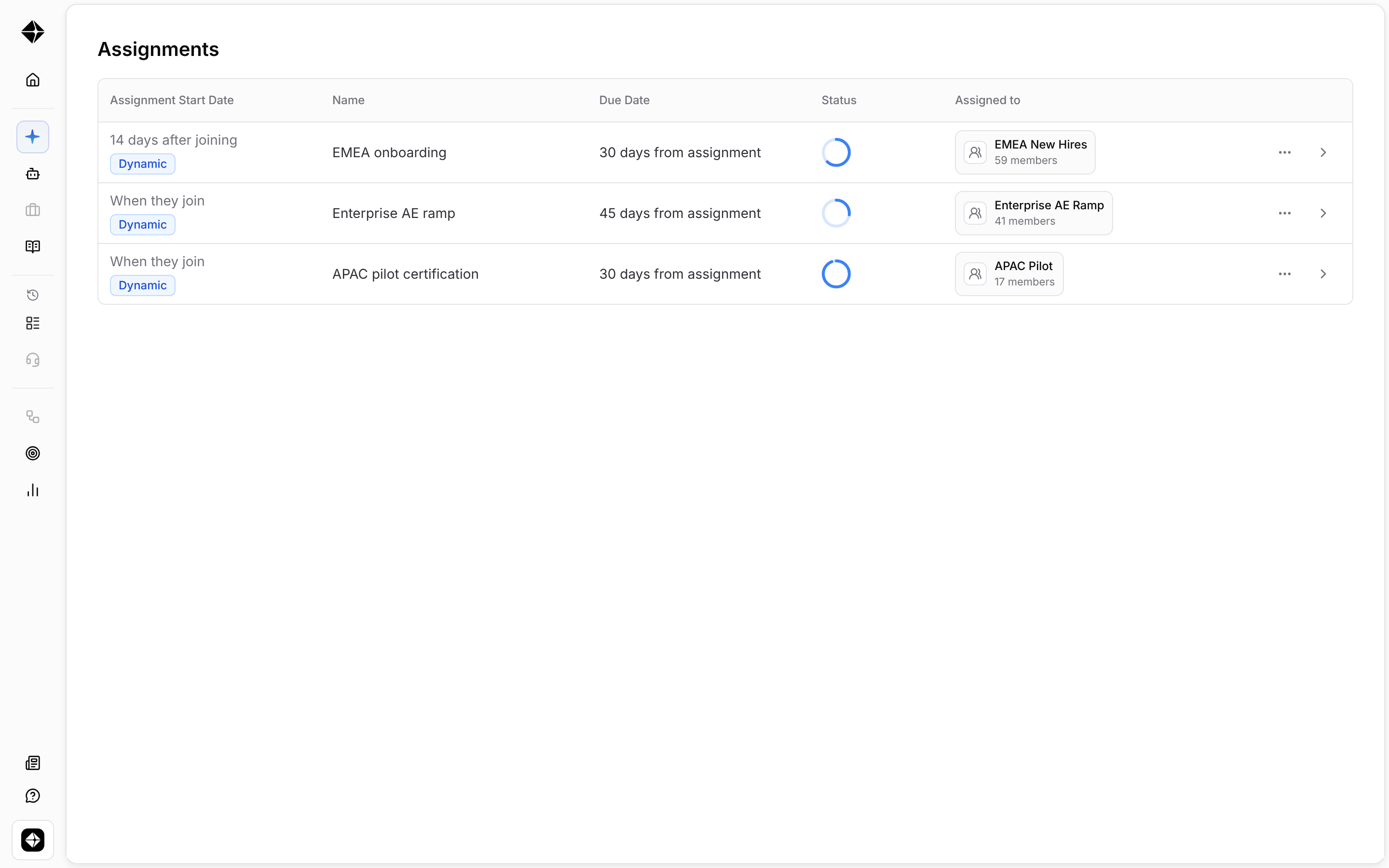Open the home icon in sidebar
The height and width of the screenshot is (868, 1389).
coord(33,80)
